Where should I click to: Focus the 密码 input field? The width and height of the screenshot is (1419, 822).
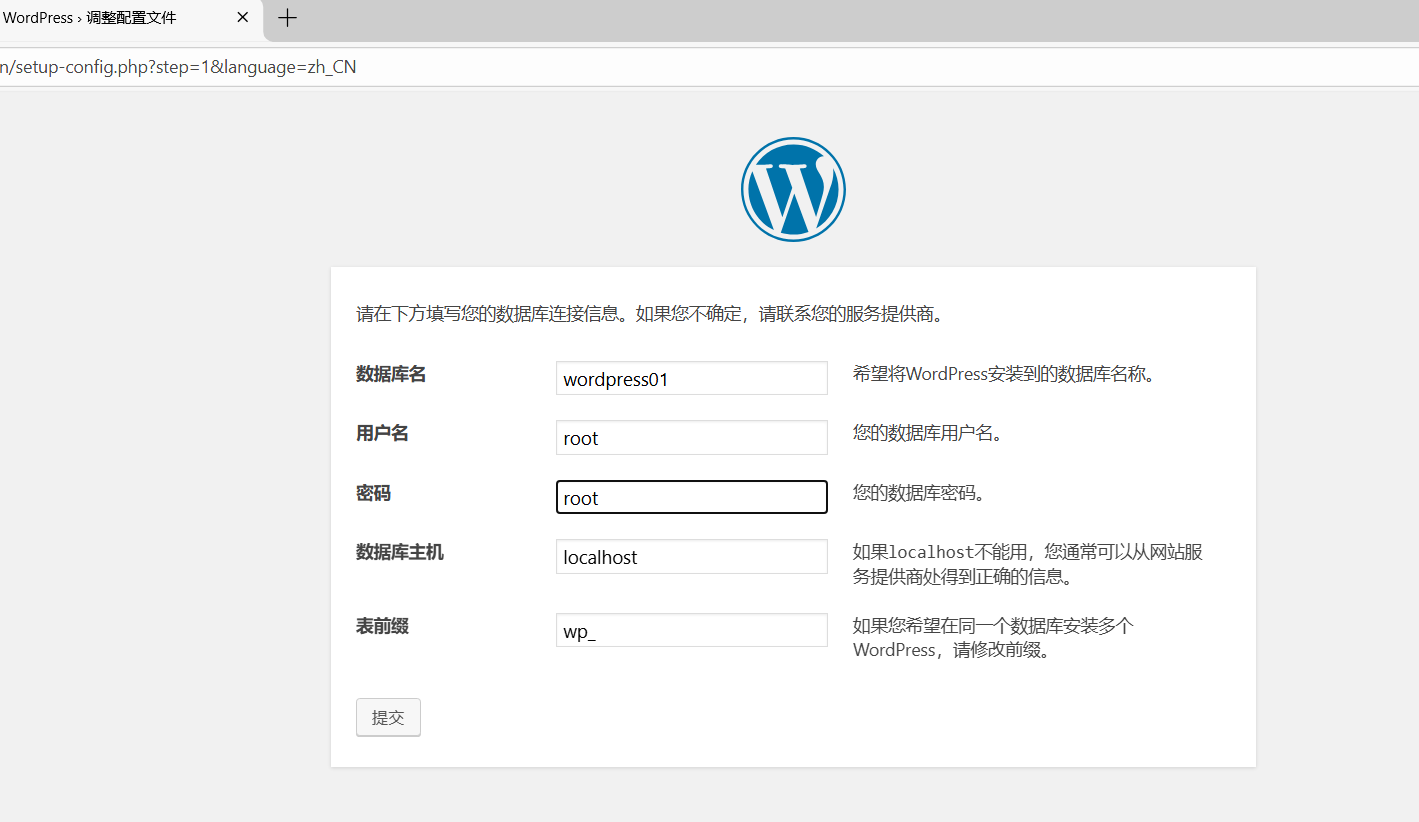pos(692,497)
